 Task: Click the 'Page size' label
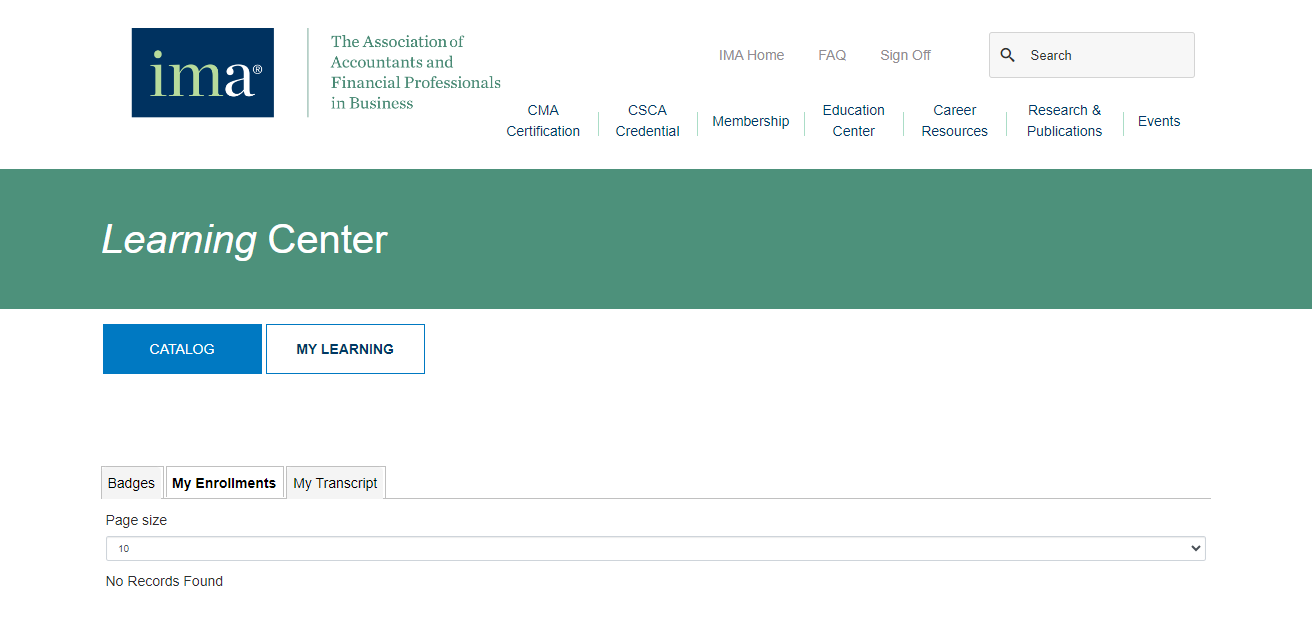136,520
